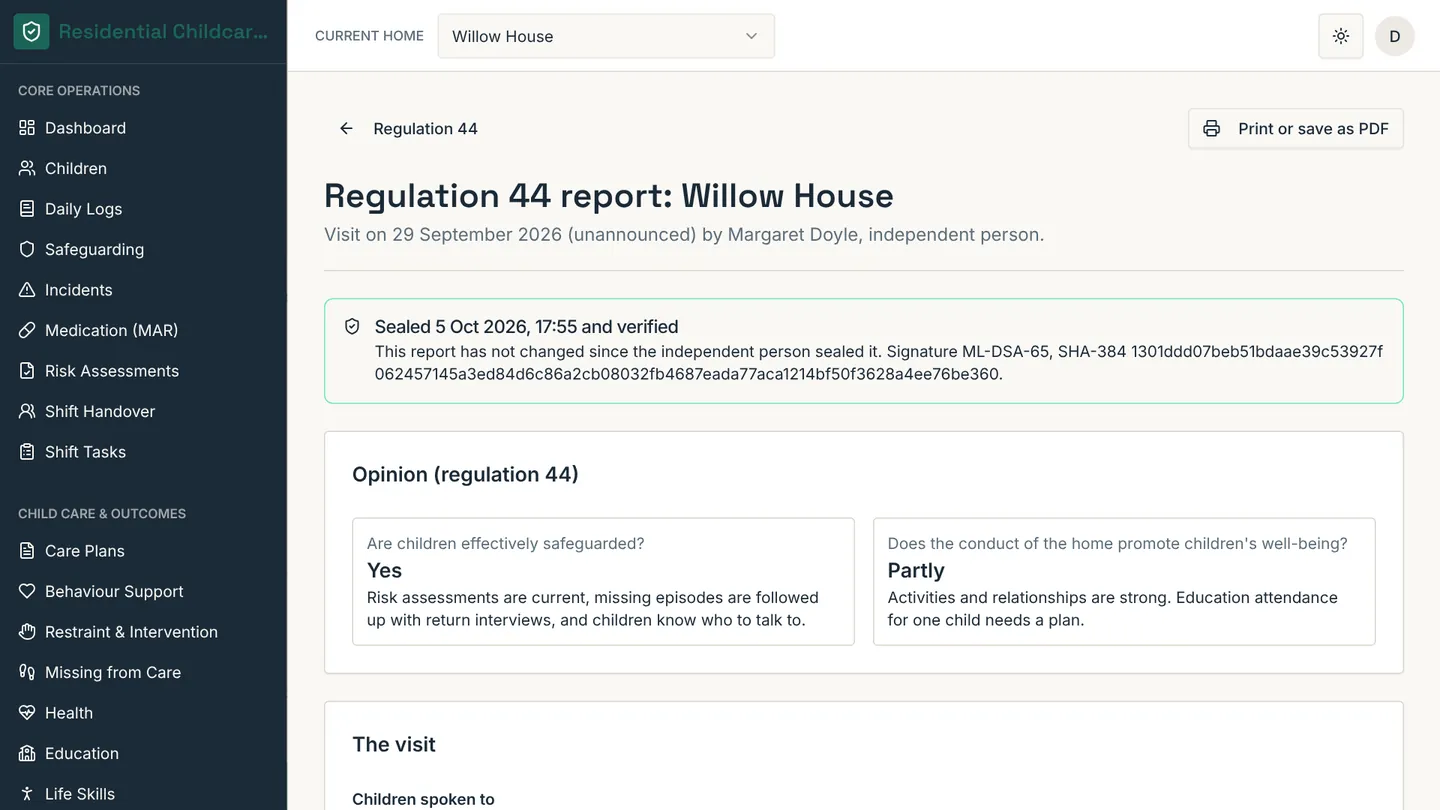Click the Missing from Care footprints icon
This screenshot has height=810, width=1440.
tap(27, 672)
